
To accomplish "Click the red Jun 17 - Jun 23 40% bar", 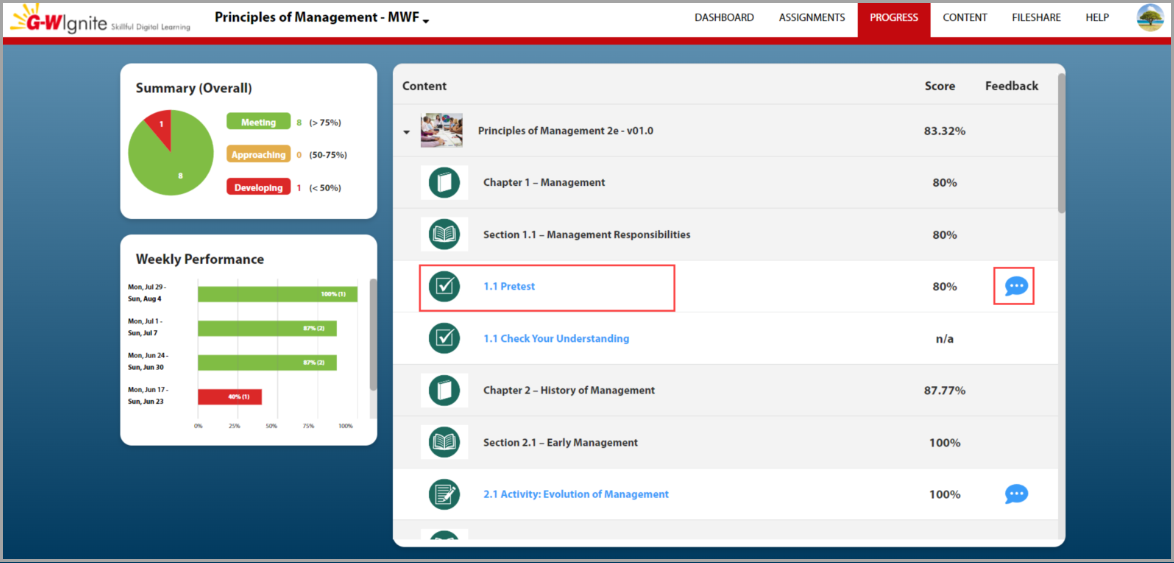I will coord(230,397).
